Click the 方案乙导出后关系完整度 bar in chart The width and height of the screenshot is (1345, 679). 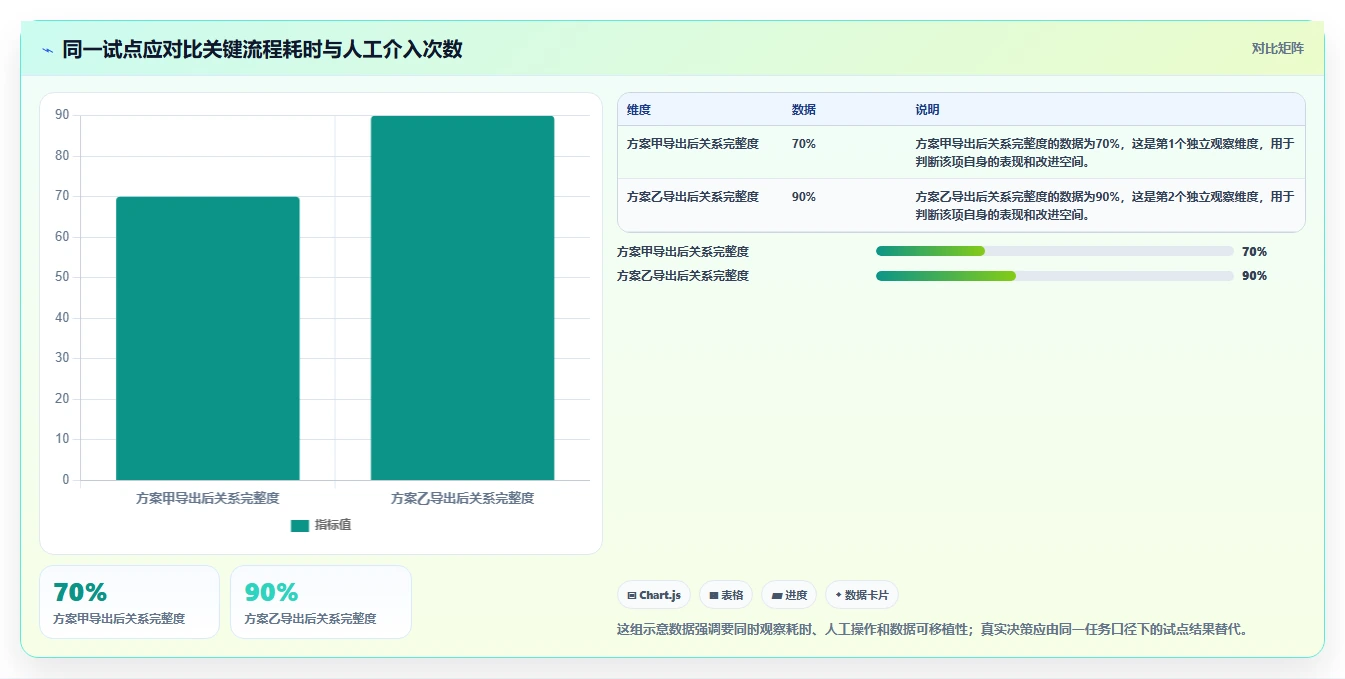point(462,298)
